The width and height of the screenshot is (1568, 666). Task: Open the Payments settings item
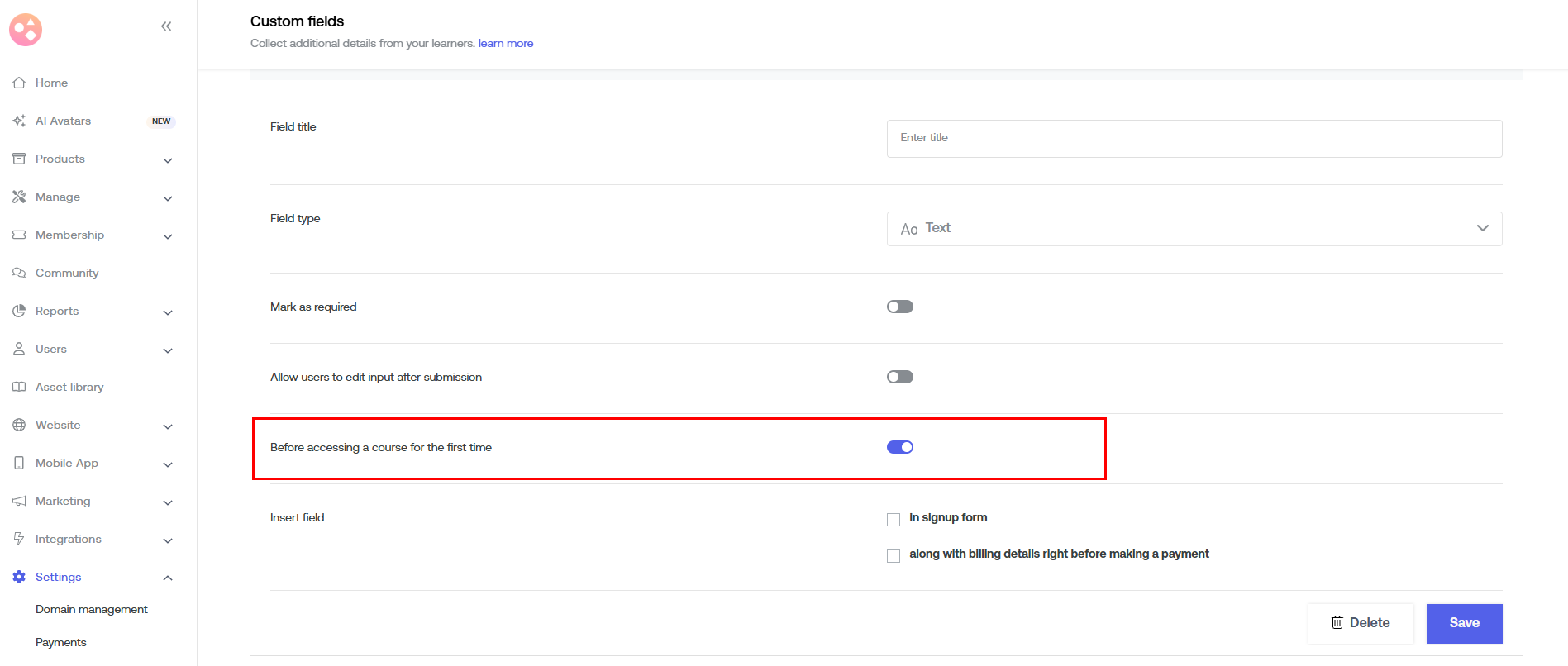61,642
